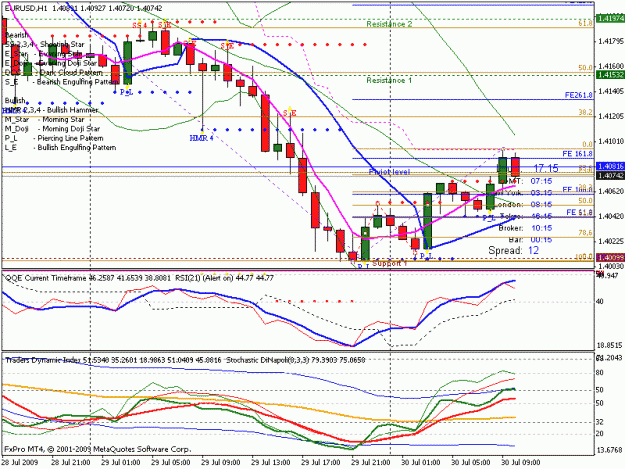This screenshot has width=625, height=469.
Task: Click 18.8515 on the QQE scale
Action: point(610,345)
